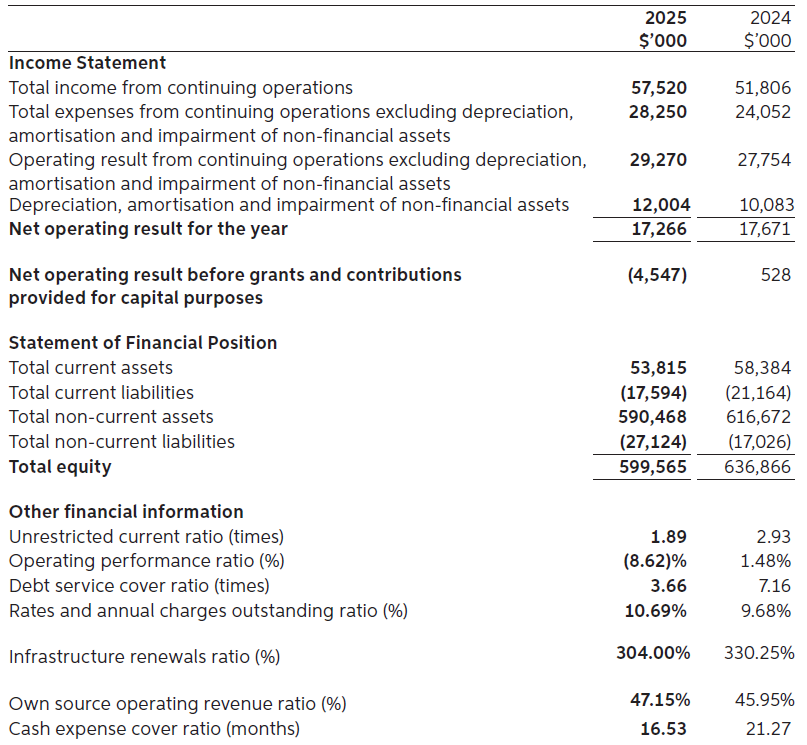Select the Income Statement section heading
Screen dimensions: 807x745
click(87, 63)
